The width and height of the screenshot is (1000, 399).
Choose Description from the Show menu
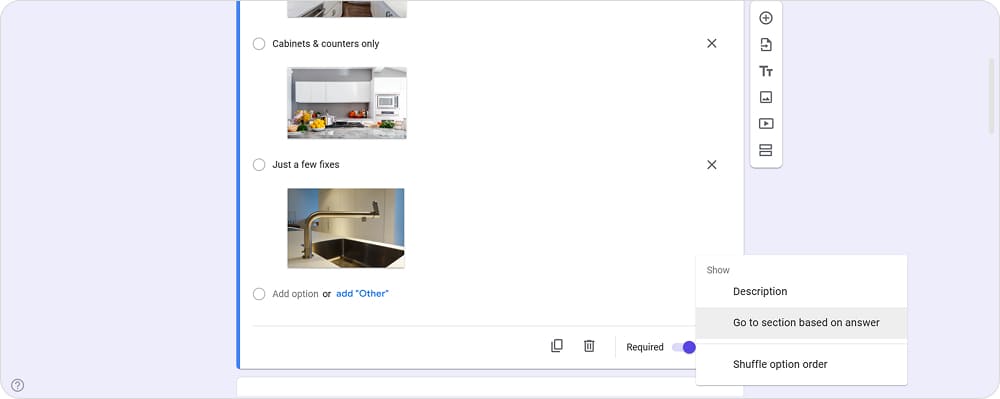[x=801, y=291]
